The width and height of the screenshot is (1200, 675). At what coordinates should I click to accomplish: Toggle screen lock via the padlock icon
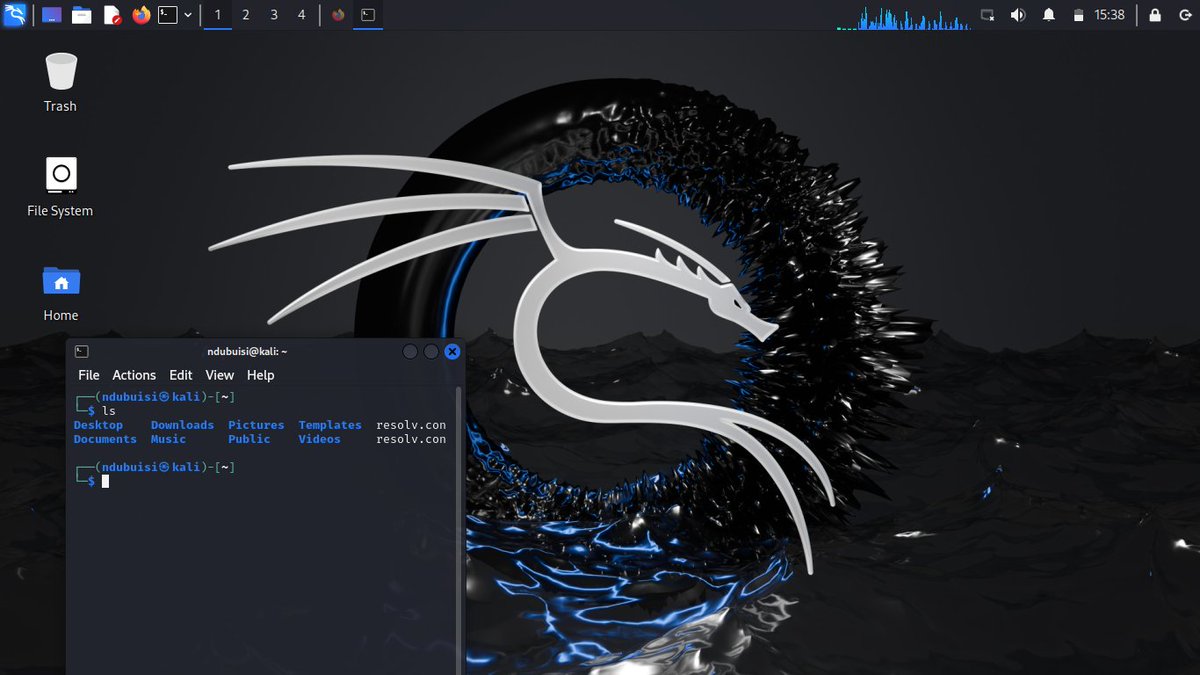1155,14
